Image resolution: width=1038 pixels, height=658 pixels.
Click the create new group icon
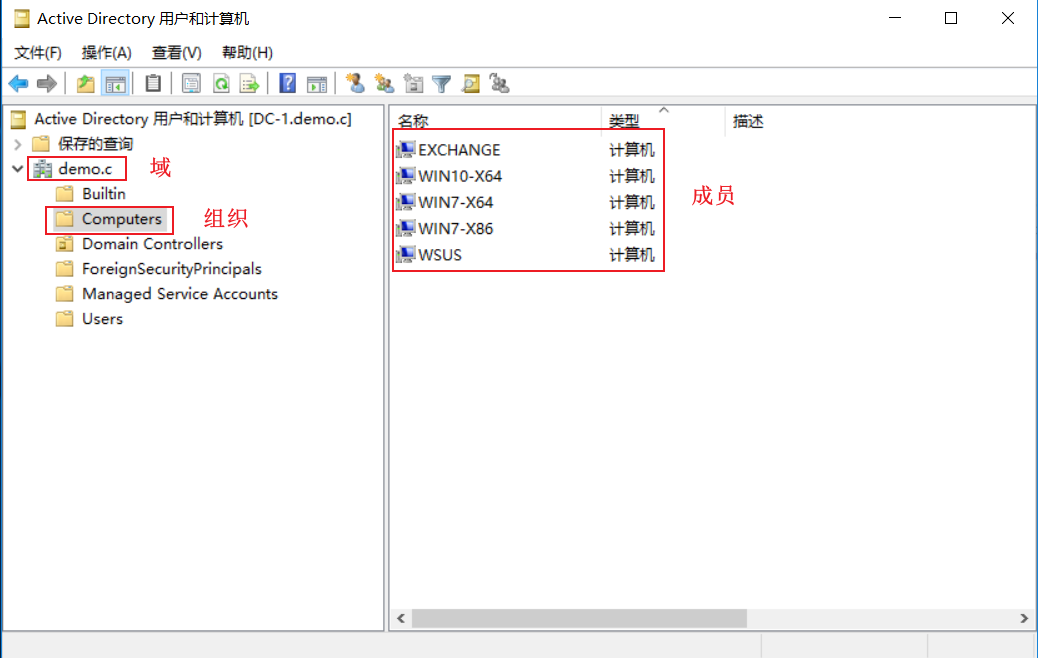(x=384, y=84)
